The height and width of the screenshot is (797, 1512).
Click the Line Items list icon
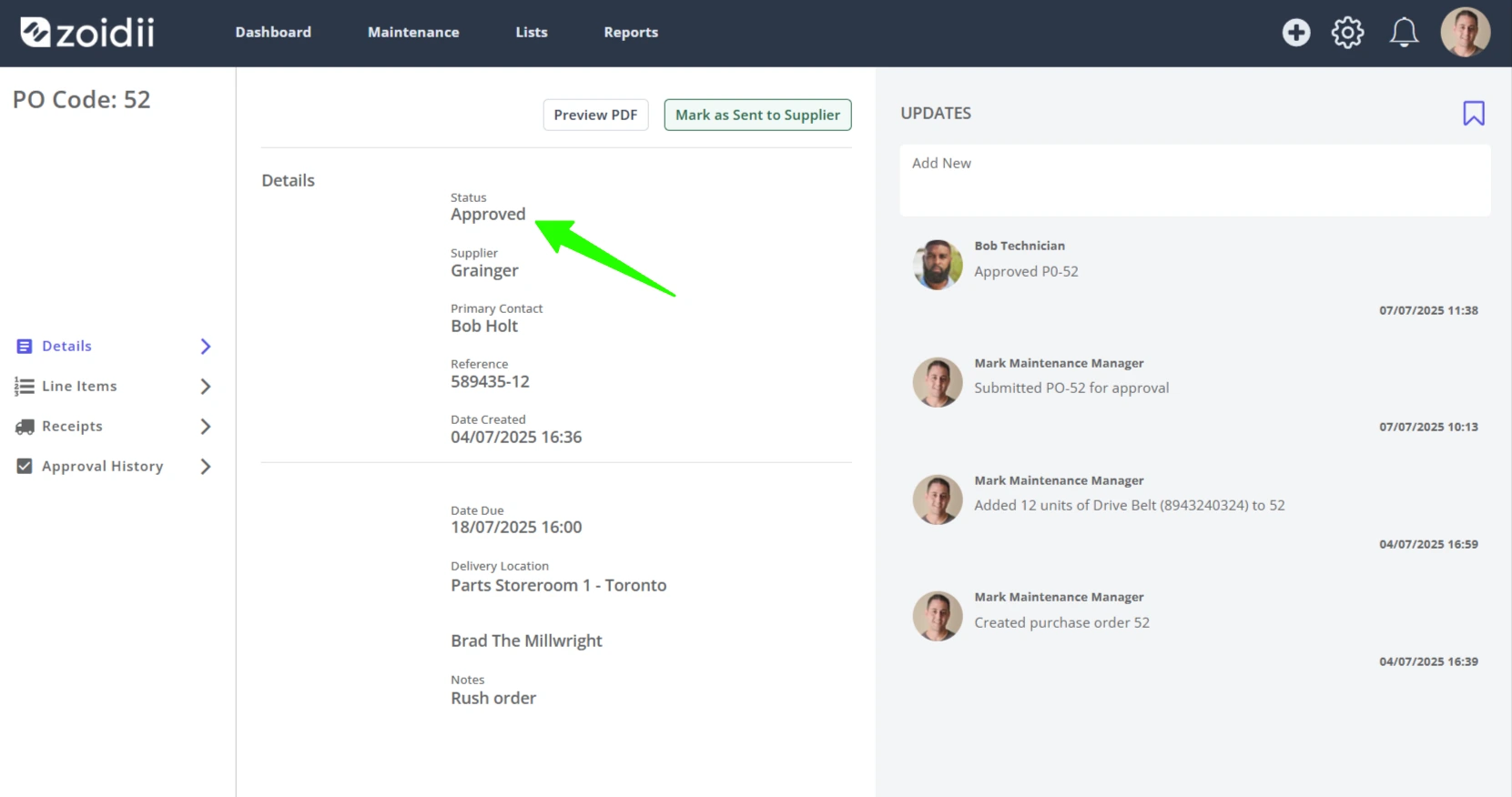[x=25, y=387]
